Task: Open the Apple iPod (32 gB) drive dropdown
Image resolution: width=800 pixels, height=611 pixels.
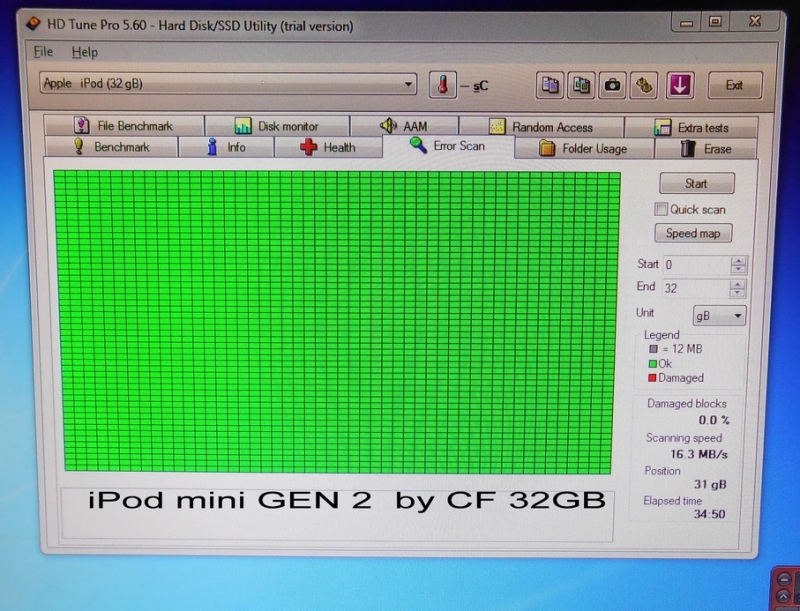Action: click(x=228, y=84)
